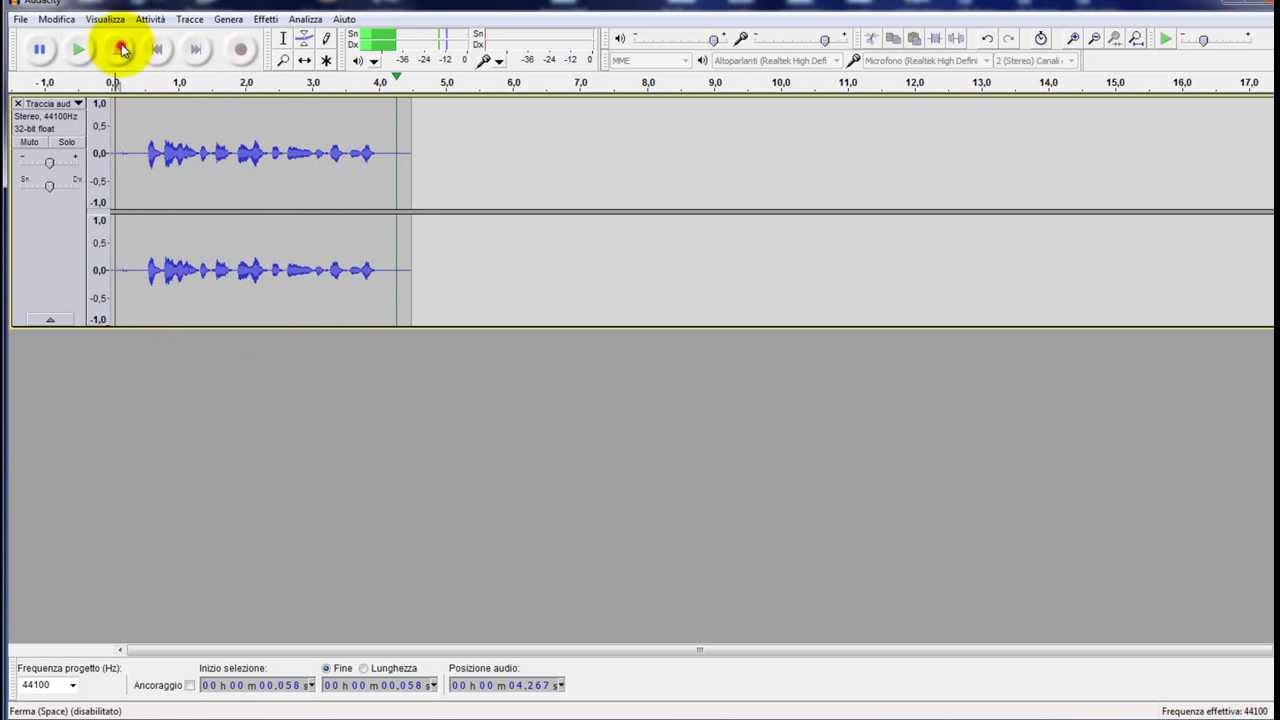1280x720 pixels.
Task: Open the Attività menu
Action: coord(150,19)
